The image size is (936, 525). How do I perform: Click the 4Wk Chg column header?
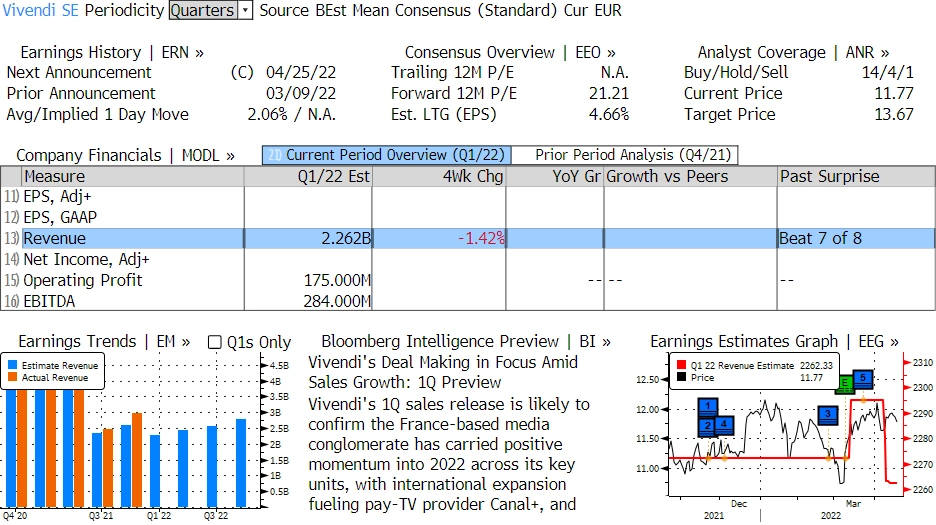[x=439, y=177]
